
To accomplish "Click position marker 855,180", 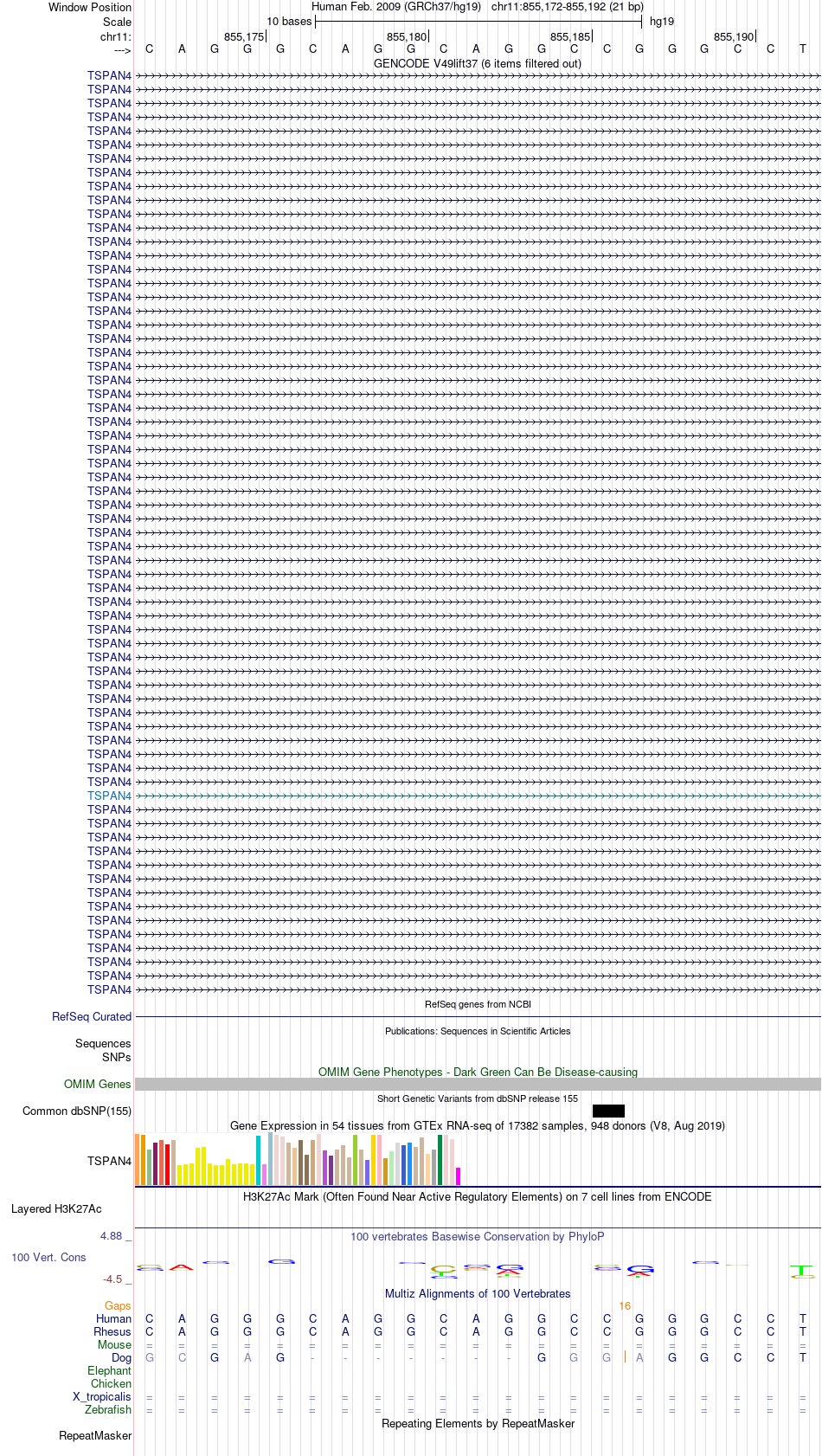I will pyautogui.click(x=407, y=36).
